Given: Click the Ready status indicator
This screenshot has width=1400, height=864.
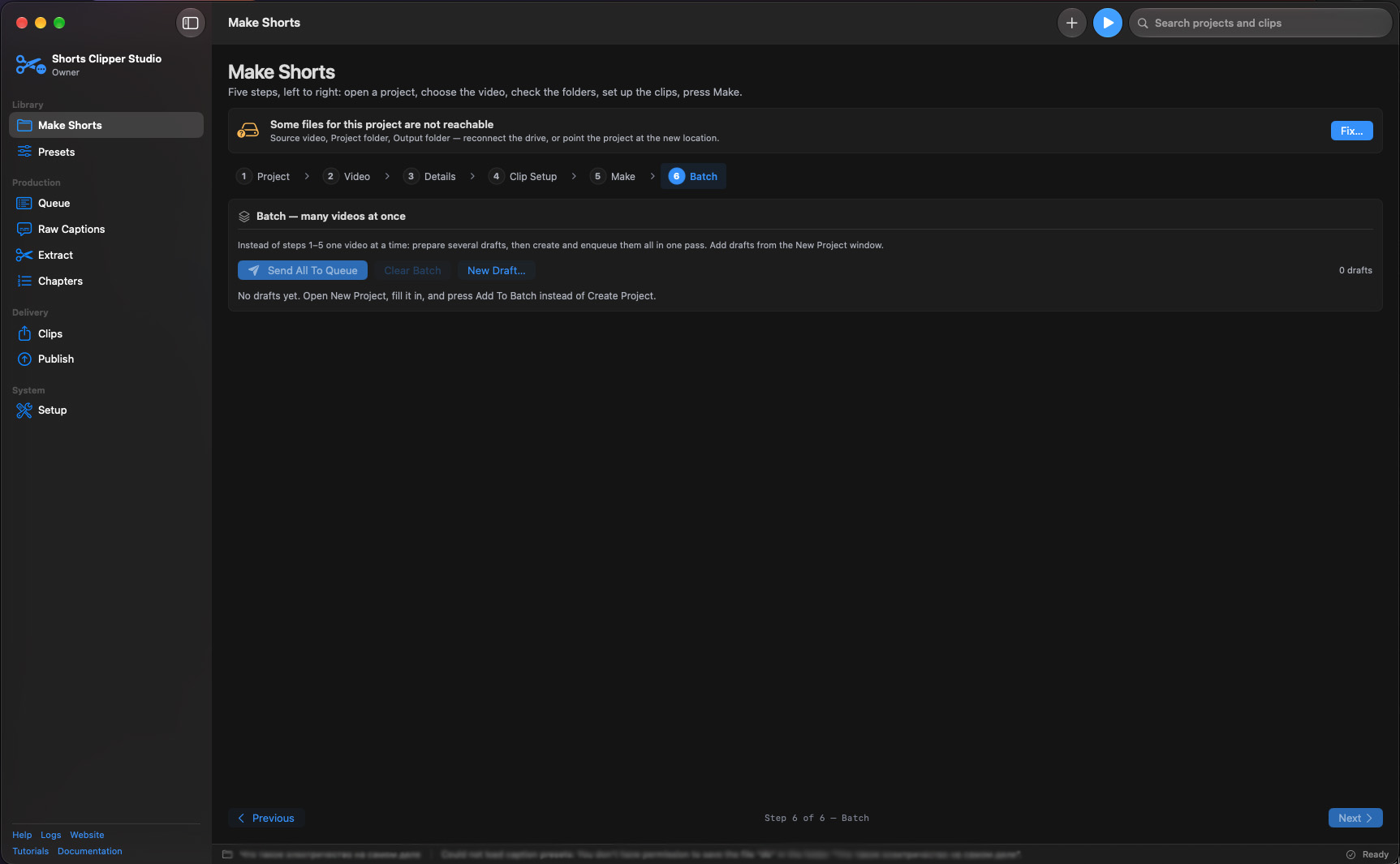Looking at the screenshot, I should pyautogui.click(x=1368, y=854).
